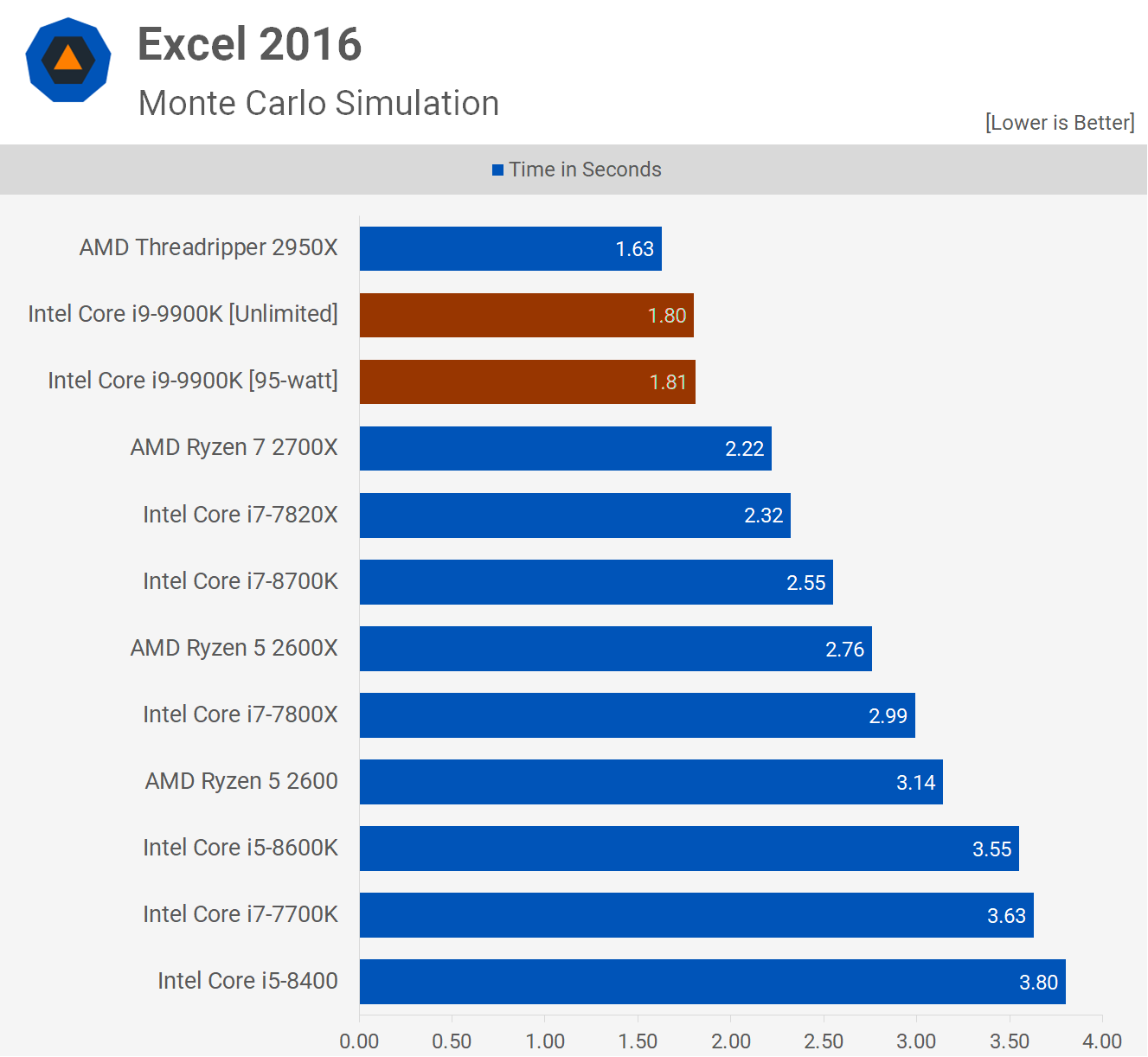Click the 3.14 bar value
This screenshot has height=1057, width=1148.
pos(916,783)
